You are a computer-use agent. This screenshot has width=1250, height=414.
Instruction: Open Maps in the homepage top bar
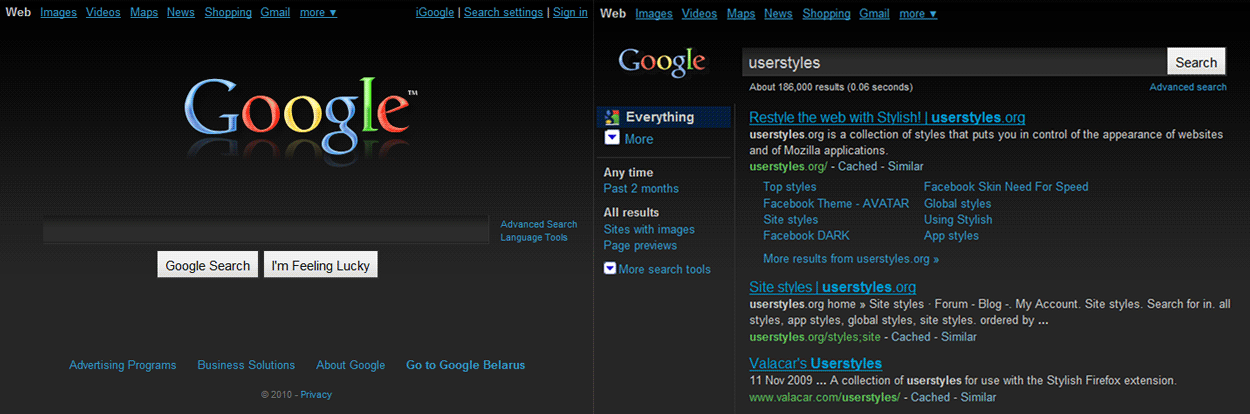point(144,13)
